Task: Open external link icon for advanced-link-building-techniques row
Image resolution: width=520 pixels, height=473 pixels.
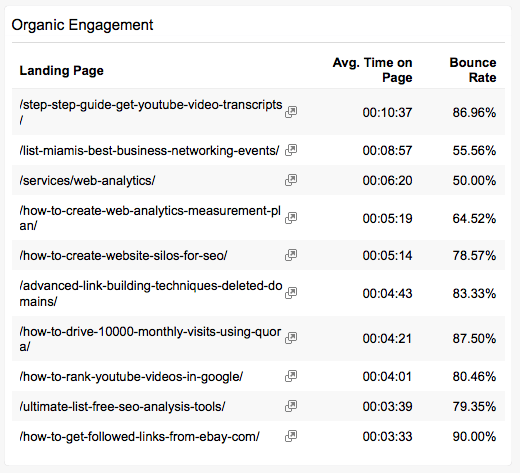Action: click(291, 293)
